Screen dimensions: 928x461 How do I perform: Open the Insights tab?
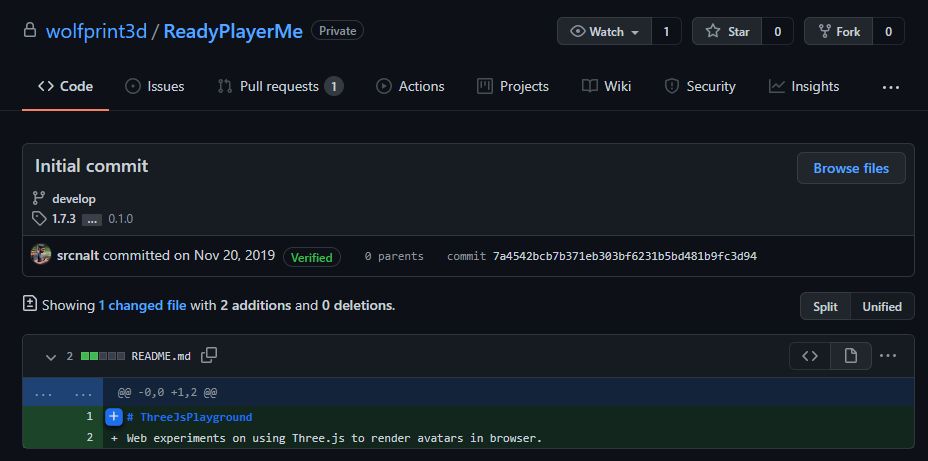point(804,86)
